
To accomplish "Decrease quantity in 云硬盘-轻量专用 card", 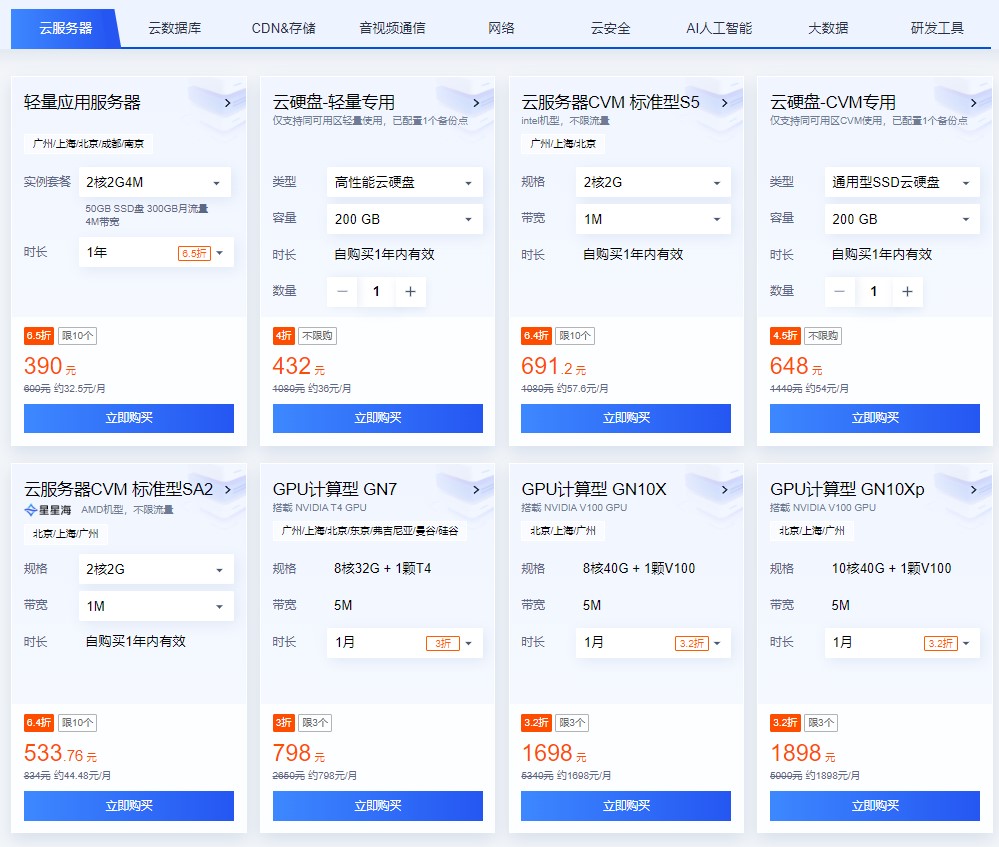I will (342, 291).
